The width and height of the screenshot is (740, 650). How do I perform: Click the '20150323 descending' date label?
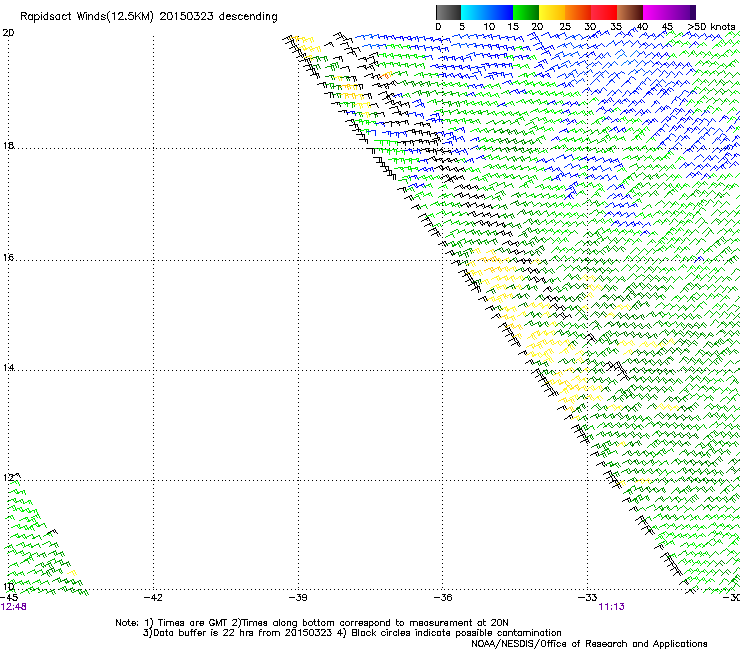coord(219,17)
